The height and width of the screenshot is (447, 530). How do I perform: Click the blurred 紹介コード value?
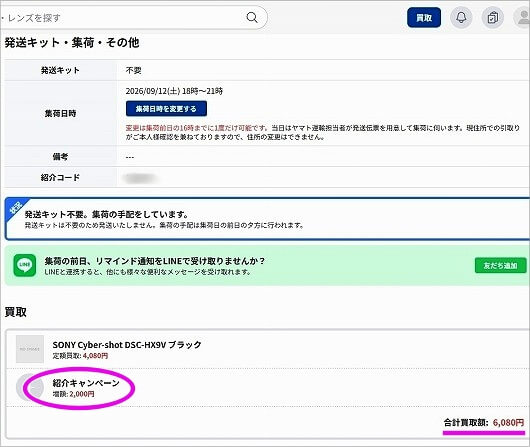140,178
